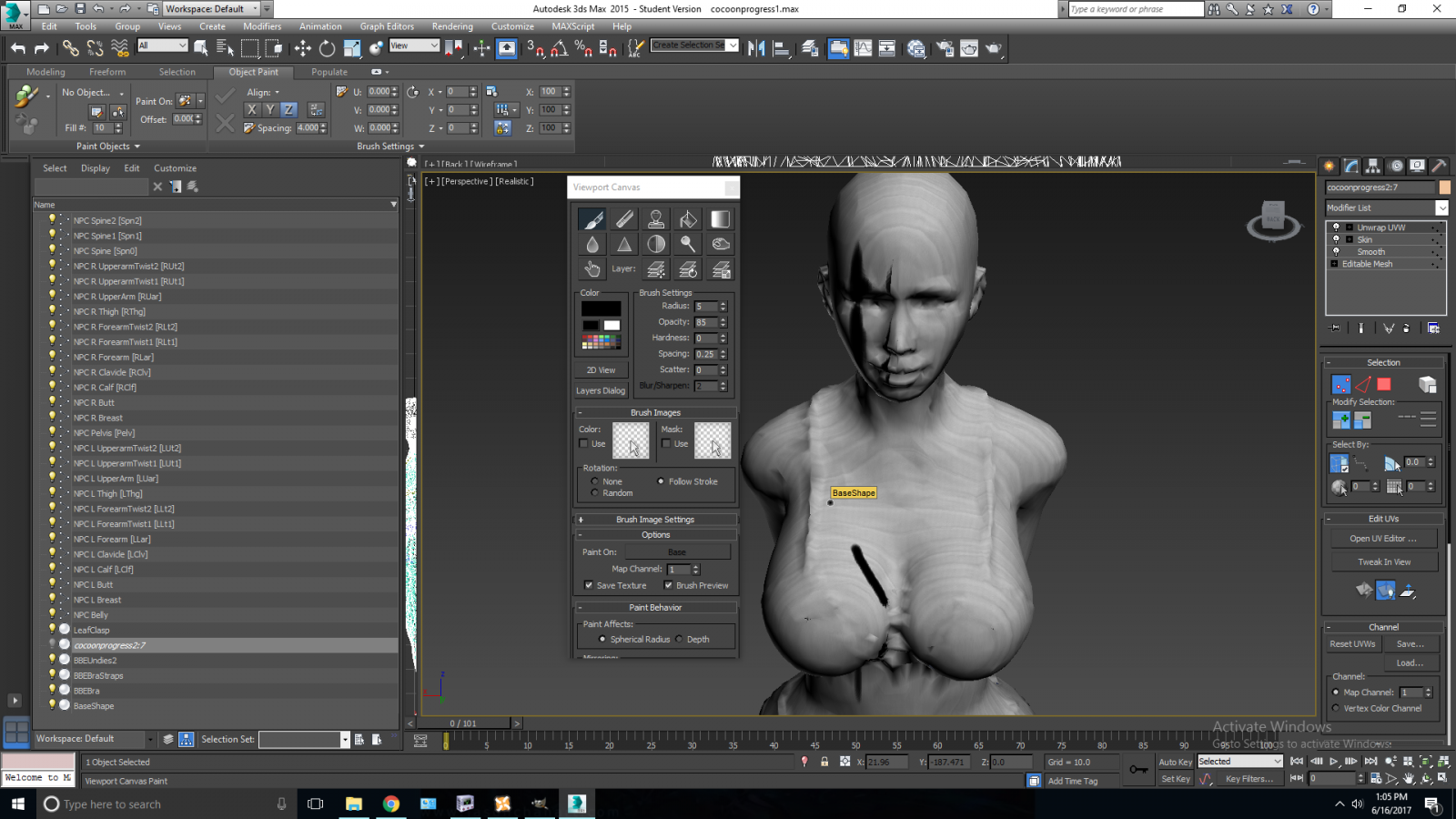Select the Paint brush tool in Viewport Canvas
Image resolution: width=1456 pixels, height=819 pixels.
(x=592, y=219)
